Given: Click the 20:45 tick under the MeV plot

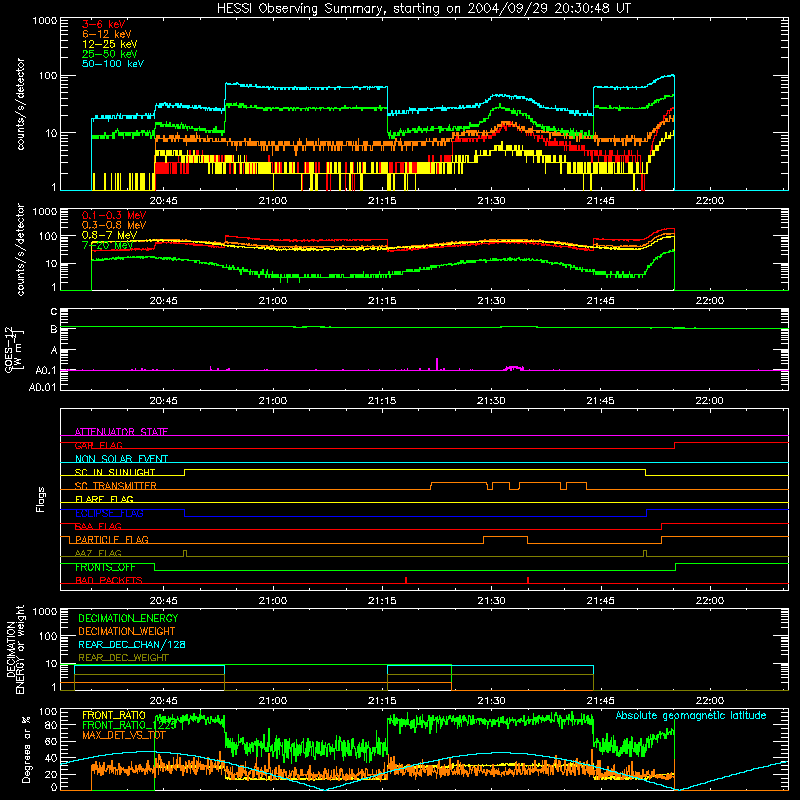Looking at the screenshot, I should coord(163,301).
